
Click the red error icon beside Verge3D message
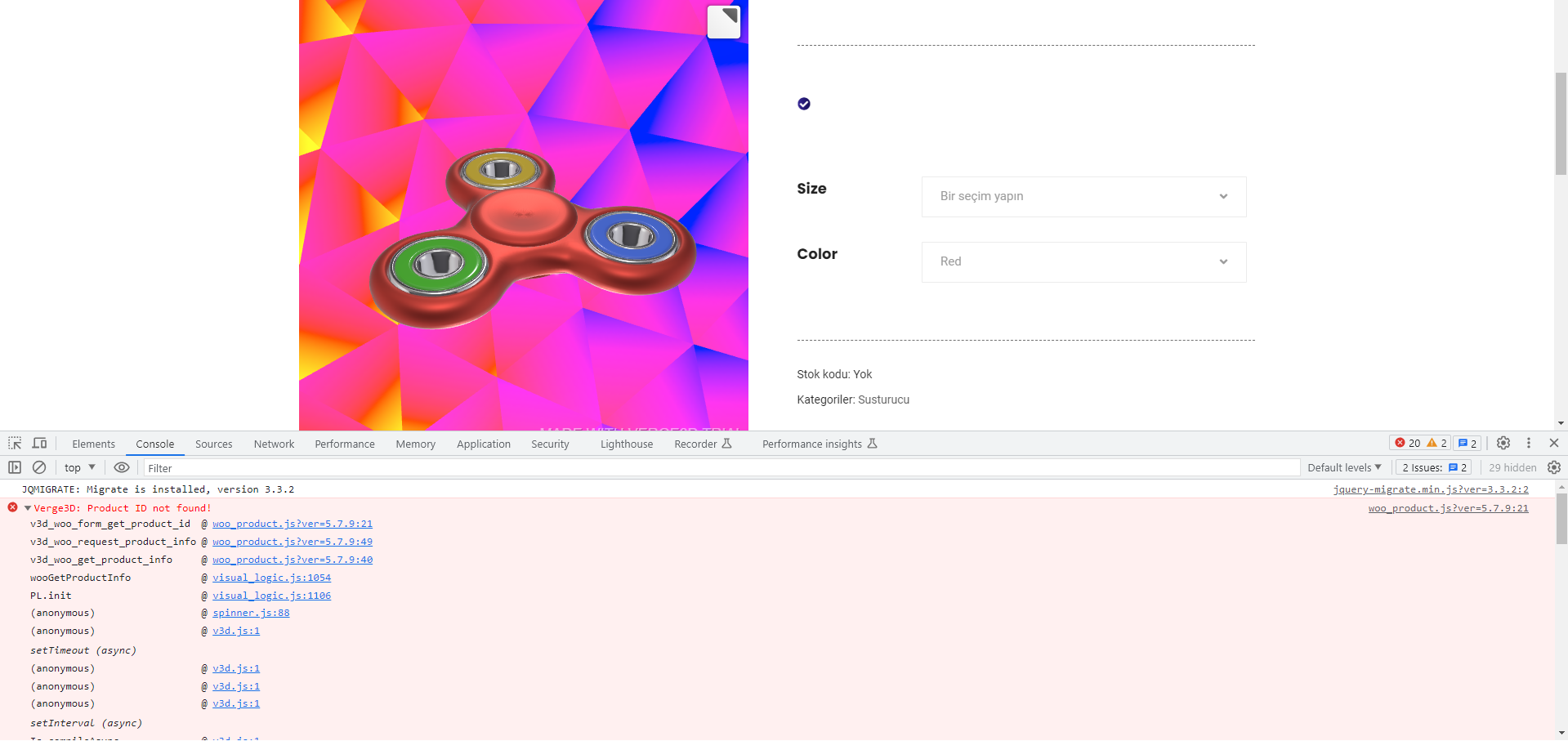12,507
